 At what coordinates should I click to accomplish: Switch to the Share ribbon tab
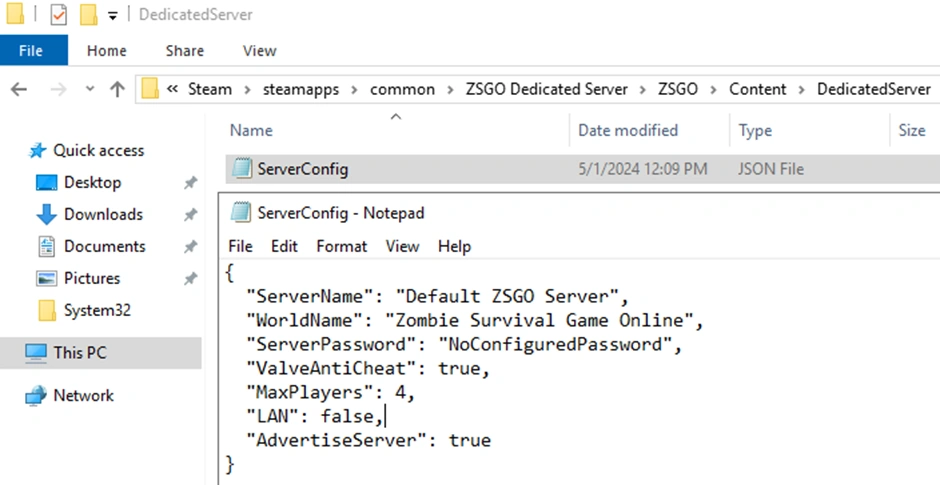tap(185, 50)
